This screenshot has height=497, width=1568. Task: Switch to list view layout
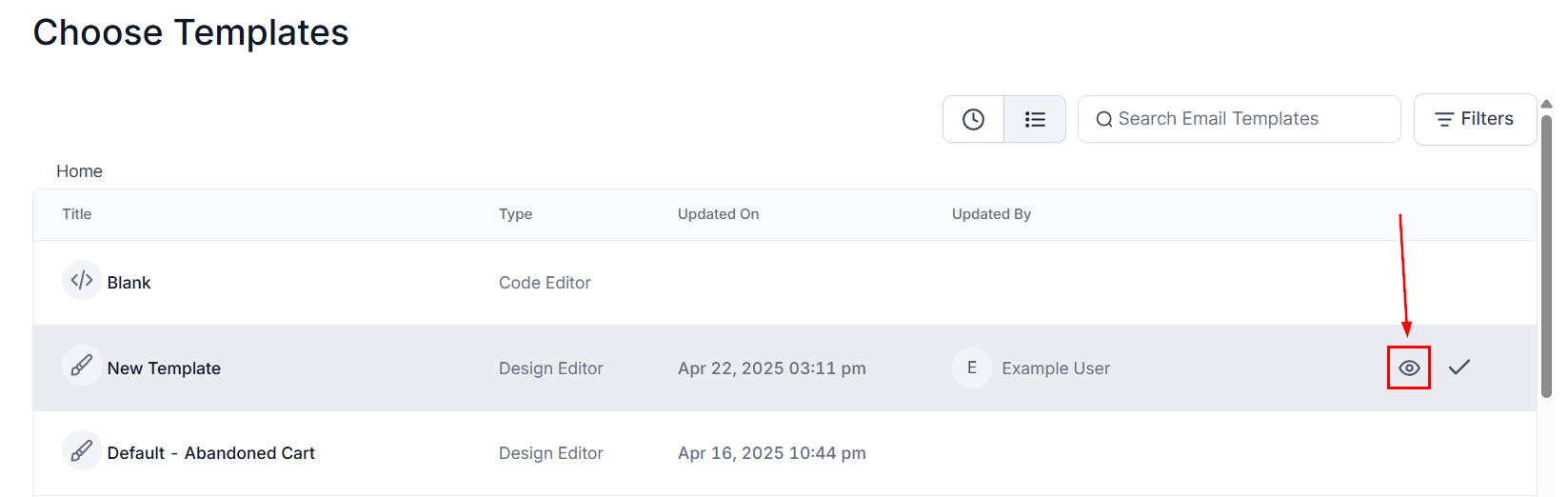[x=1035, y=119]
